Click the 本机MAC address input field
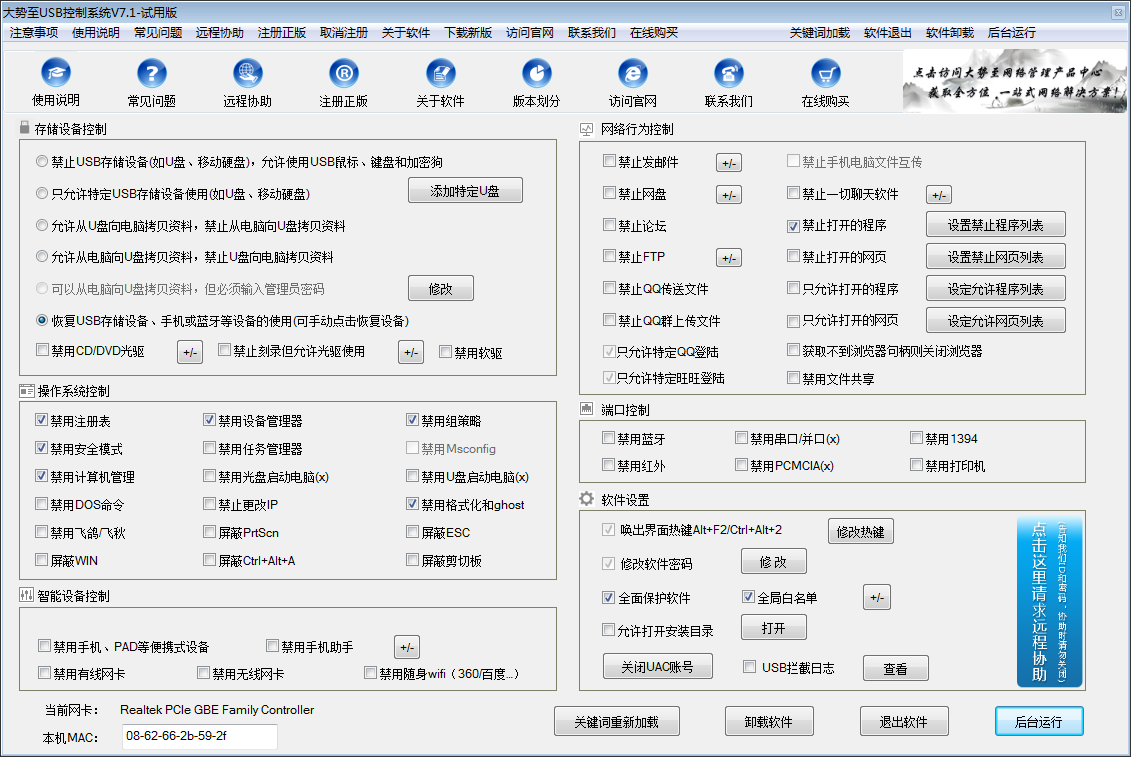The height and width of the screenshot is (757, 1131). click(x=199, y=738)
